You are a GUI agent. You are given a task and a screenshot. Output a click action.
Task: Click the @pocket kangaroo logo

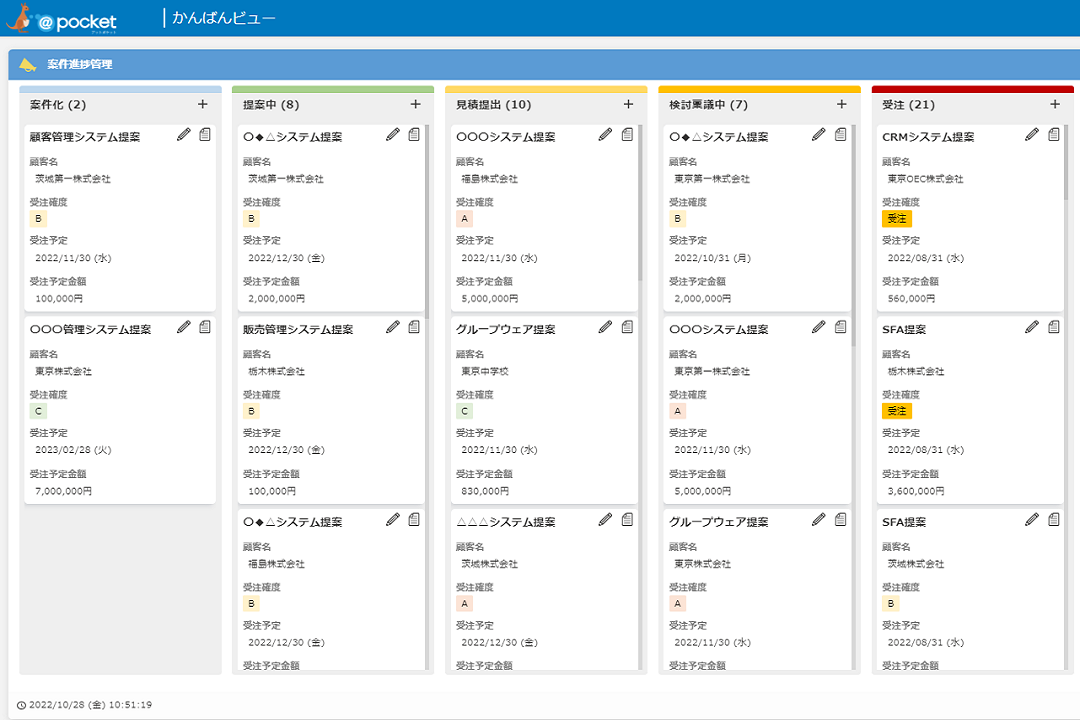pyautogui.click(x=62, y=19)
